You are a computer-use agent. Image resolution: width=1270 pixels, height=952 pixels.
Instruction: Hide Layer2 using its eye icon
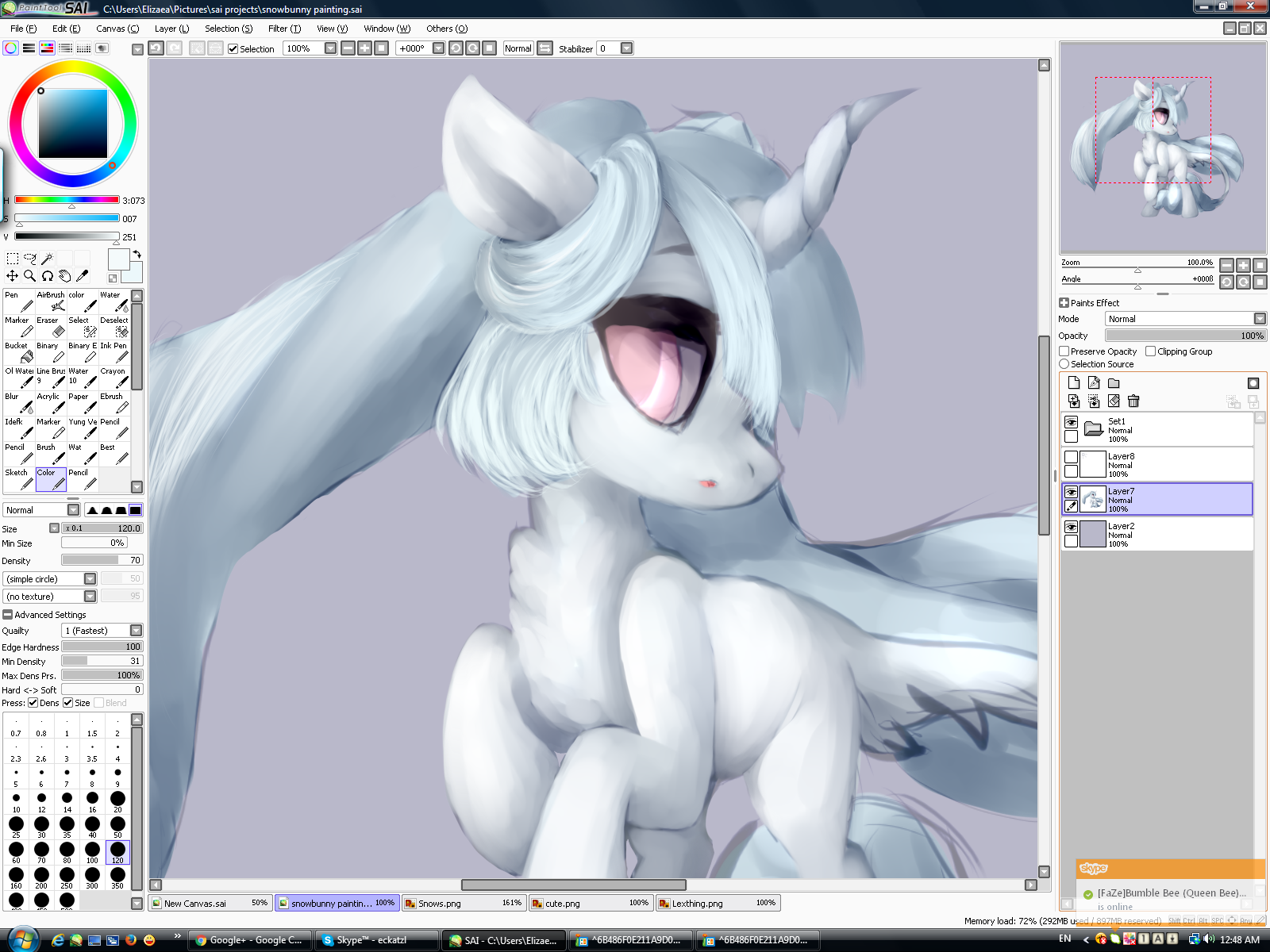pos(1071,528)
